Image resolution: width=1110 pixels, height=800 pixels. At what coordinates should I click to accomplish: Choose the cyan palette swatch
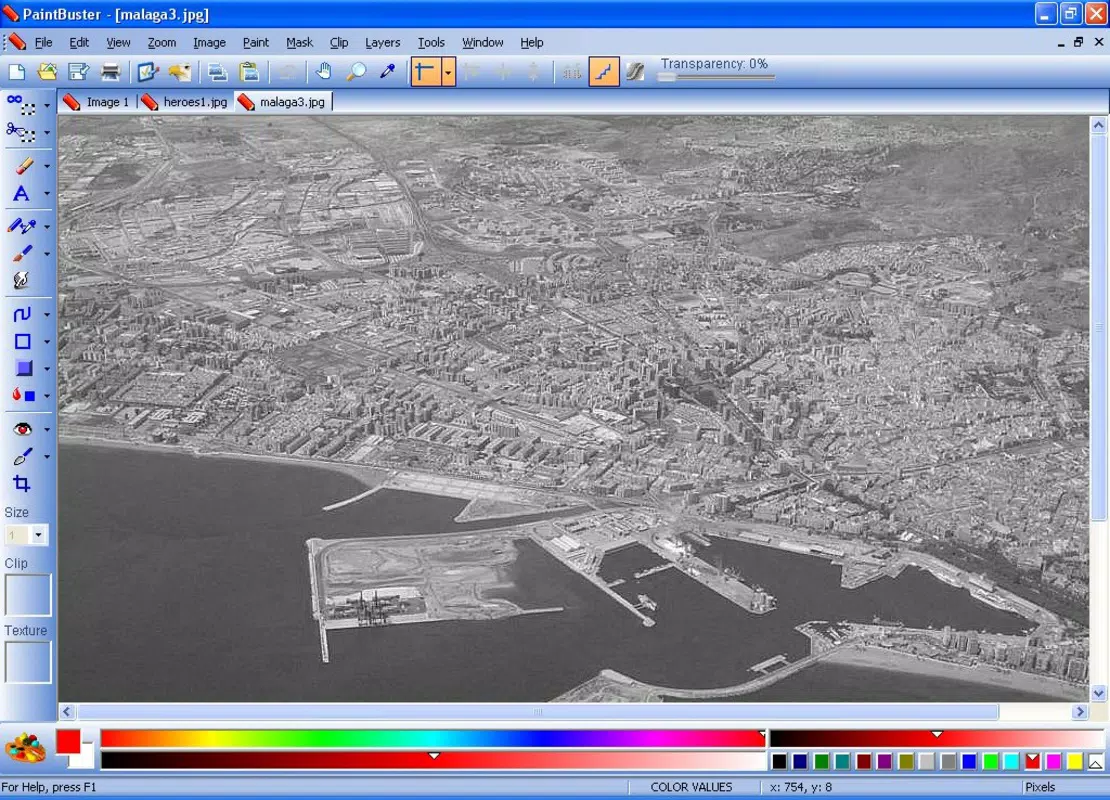[1012, 761]
